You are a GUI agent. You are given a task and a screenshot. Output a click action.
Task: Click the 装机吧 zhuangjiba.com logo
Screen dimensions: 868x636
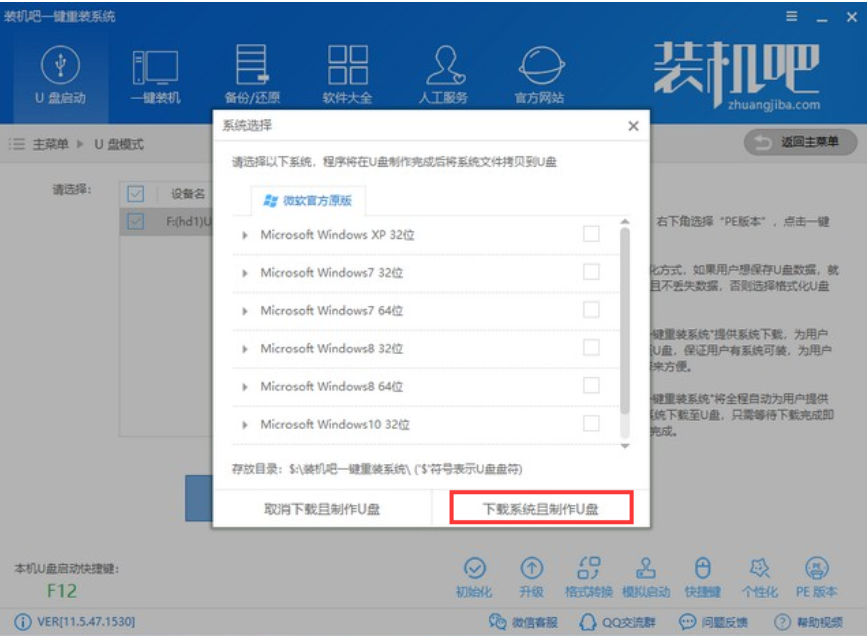tap(736, 75)
